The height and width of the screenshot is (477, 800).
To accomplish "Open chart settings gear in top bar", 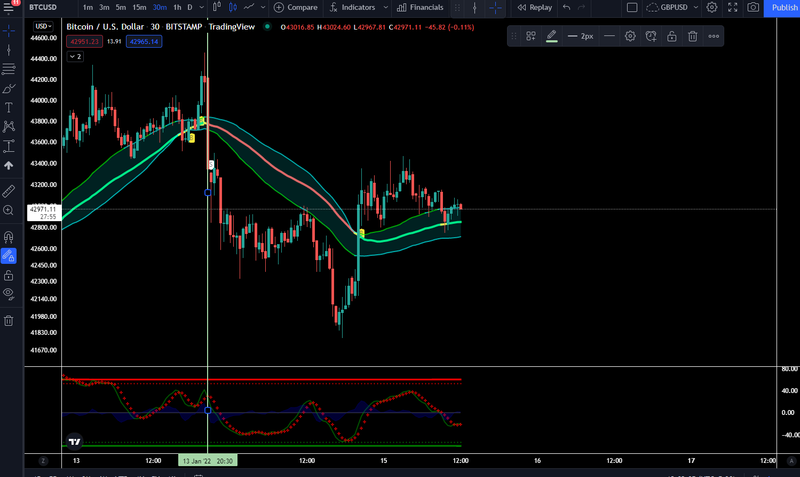I will coord(712,8).
